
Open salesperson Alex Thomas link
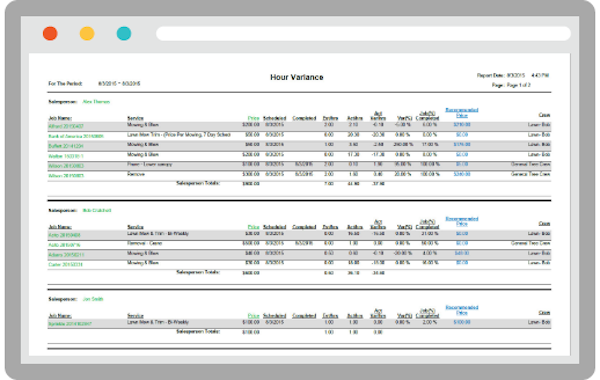[96, 102]
